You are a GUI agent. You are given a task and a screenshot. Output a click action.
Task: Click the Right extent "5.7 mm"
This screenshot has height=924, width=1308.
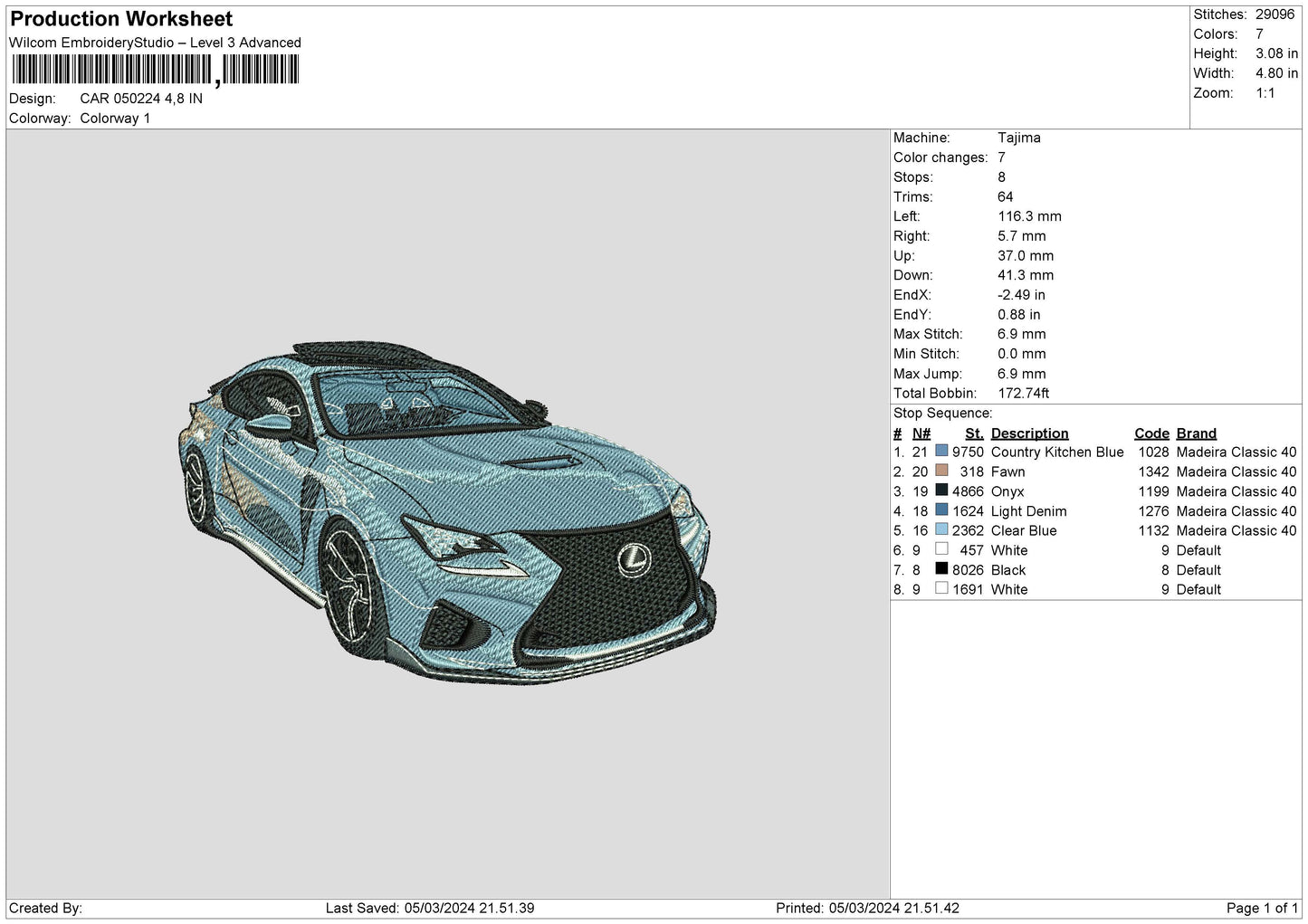1022,236
